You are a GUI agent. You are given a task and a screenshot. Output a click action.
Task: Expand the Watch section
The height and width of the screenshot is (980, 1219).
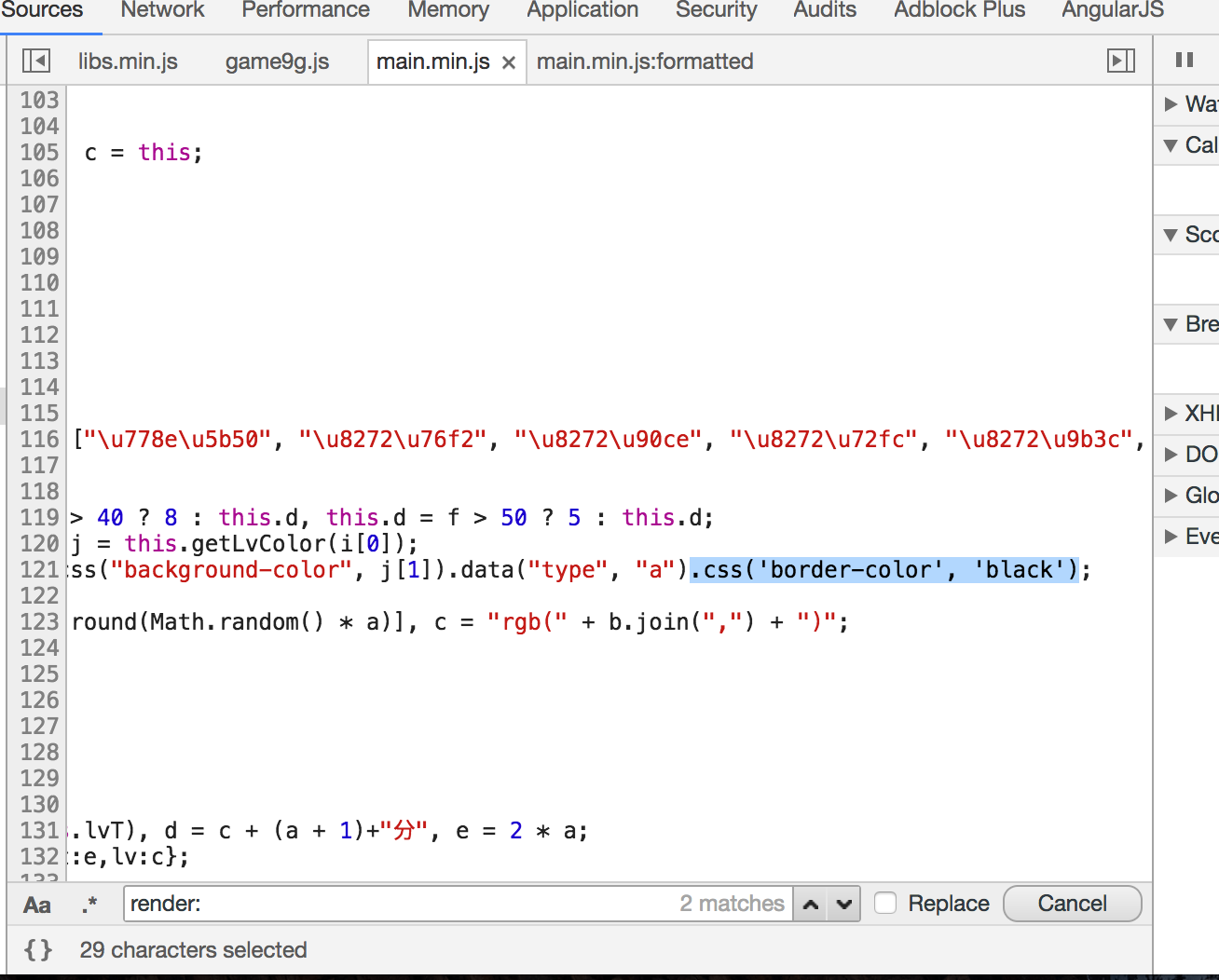(1171, 104)
